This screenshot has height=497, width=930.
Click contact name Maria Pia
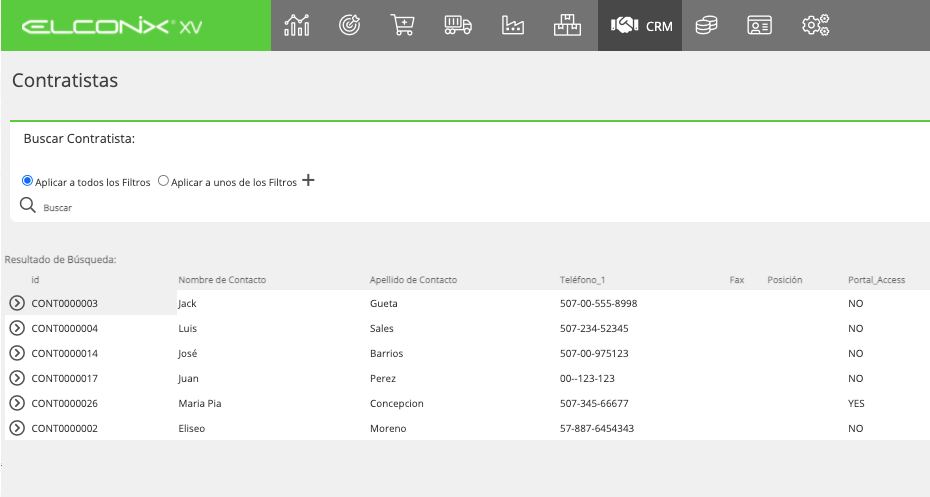pos(200,403)
